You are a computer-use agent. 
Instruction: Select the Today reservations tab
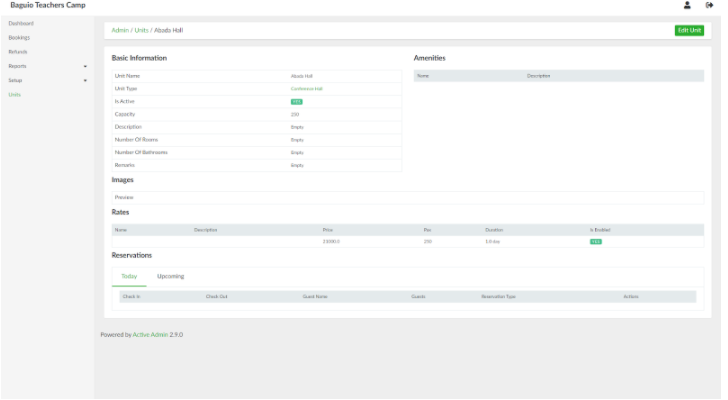click(129, 276)
